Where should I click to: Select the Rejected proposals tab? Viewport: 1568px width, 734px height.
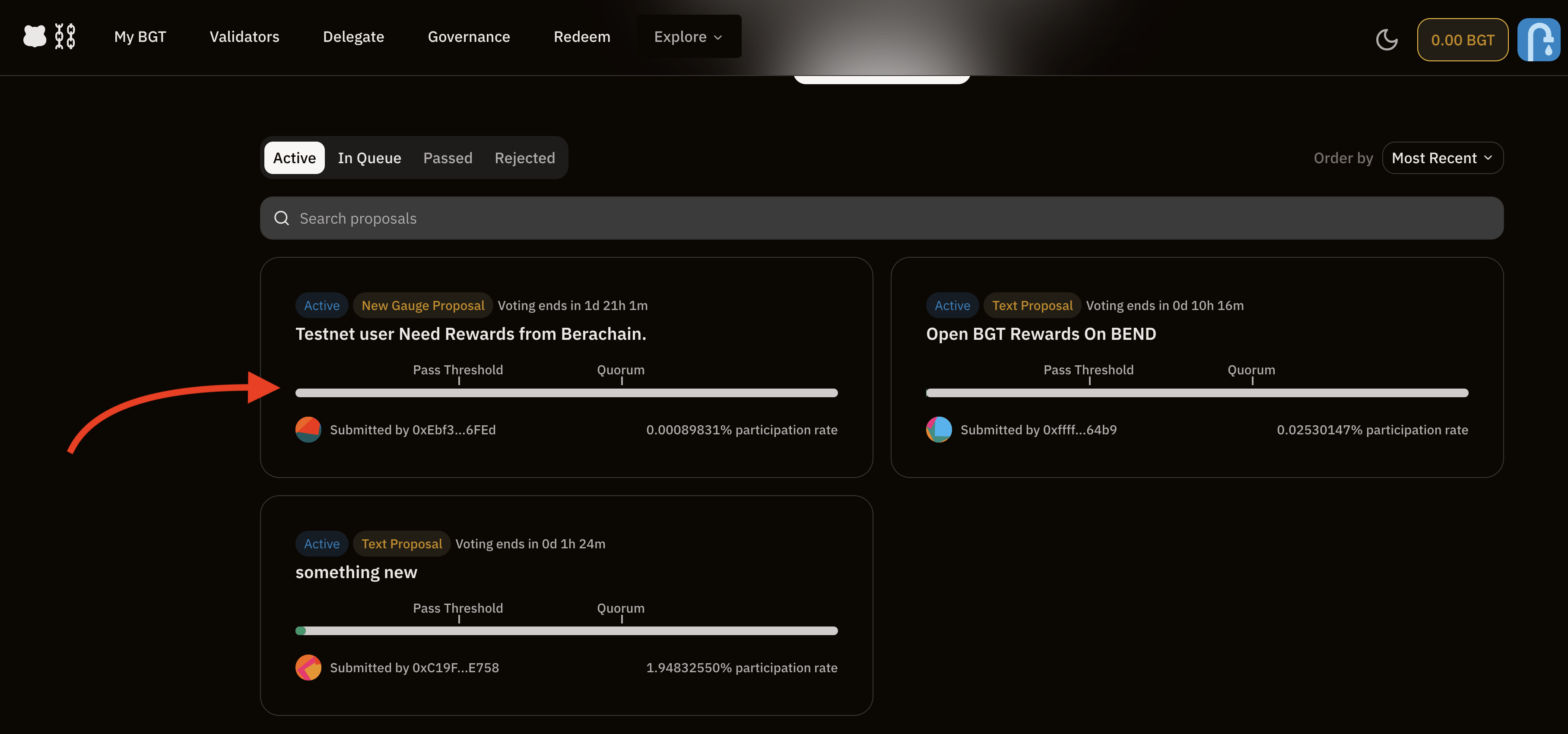[x=524, y=158]
